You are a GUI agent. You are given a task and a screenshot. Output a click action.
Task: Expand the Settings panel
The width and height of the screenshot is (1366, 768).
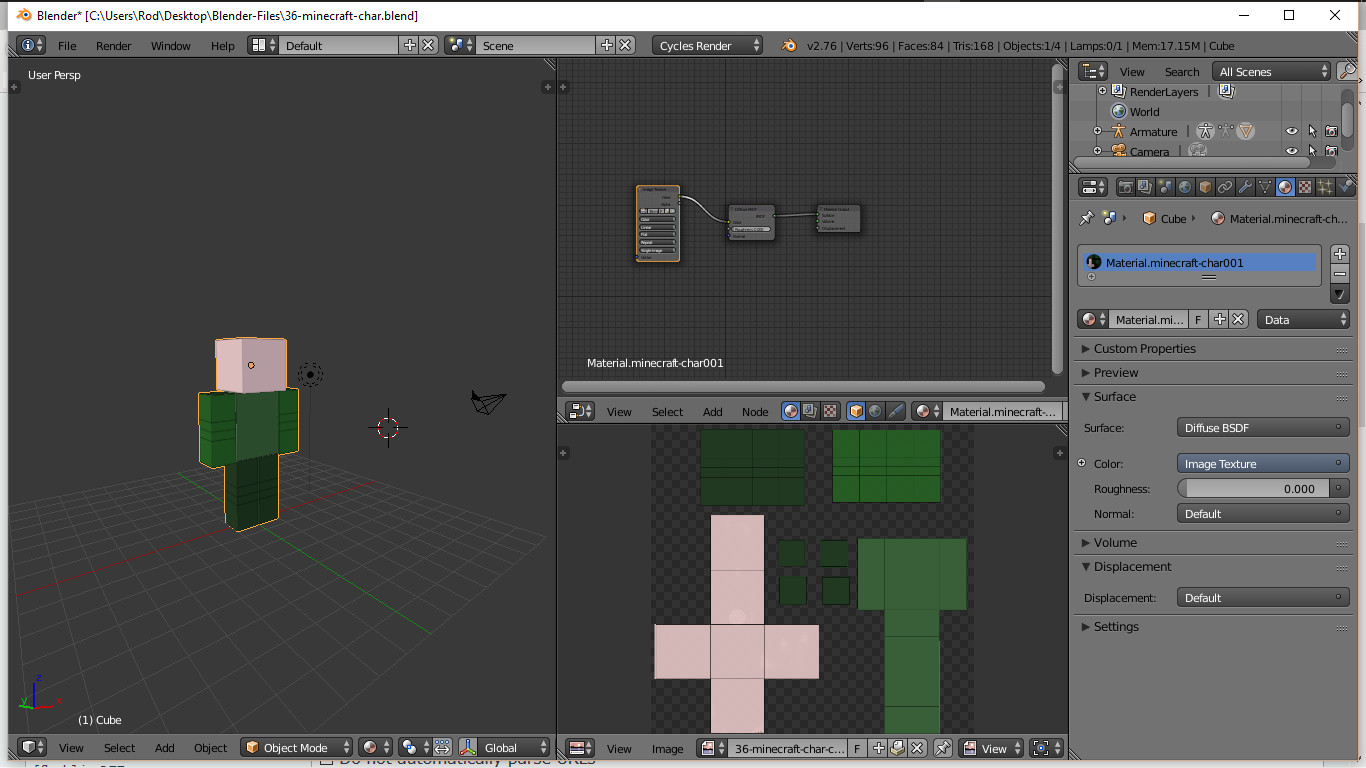(x=1116, y=627)
